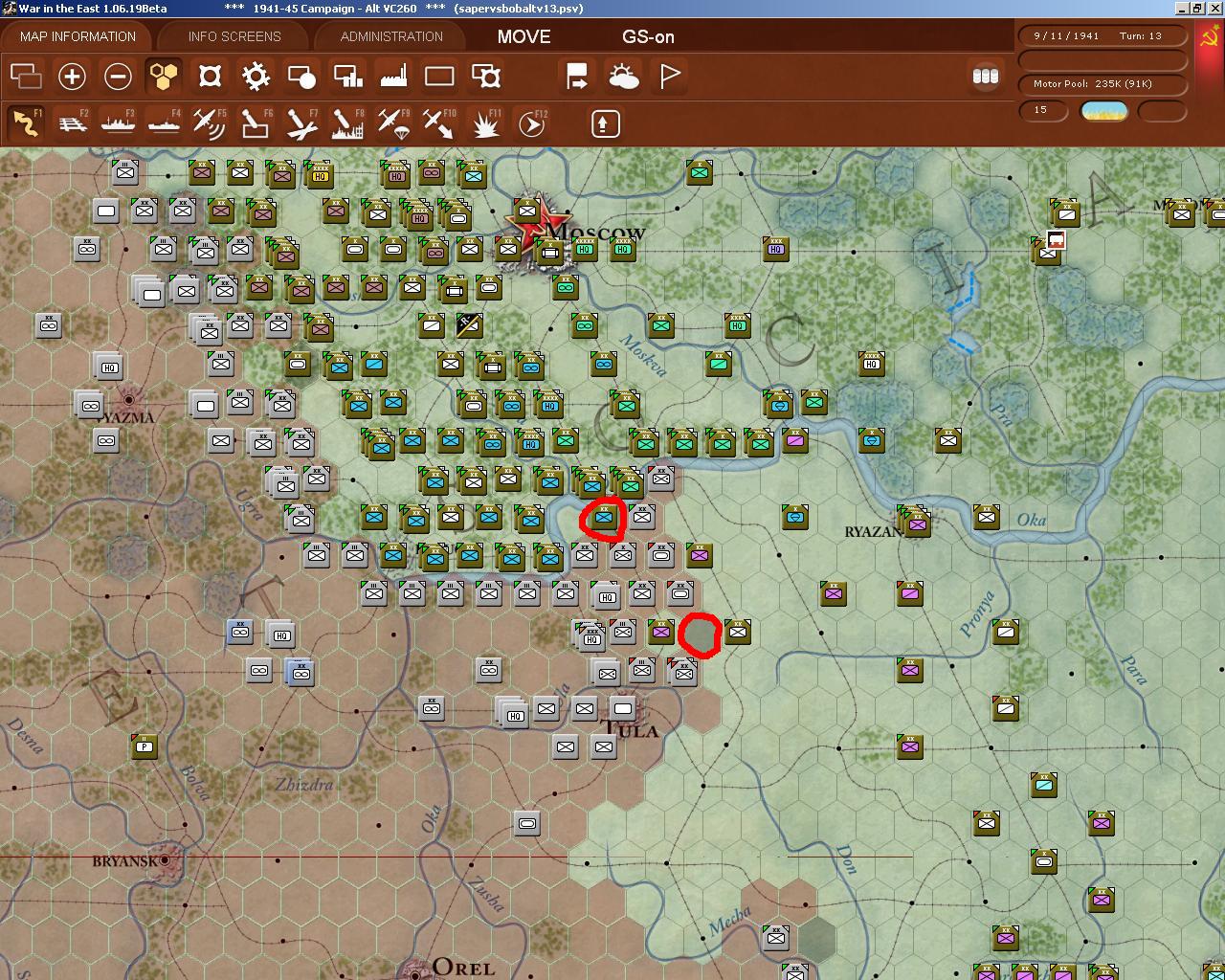
Task: Click the Orel city label
Action: pos(463,968)
